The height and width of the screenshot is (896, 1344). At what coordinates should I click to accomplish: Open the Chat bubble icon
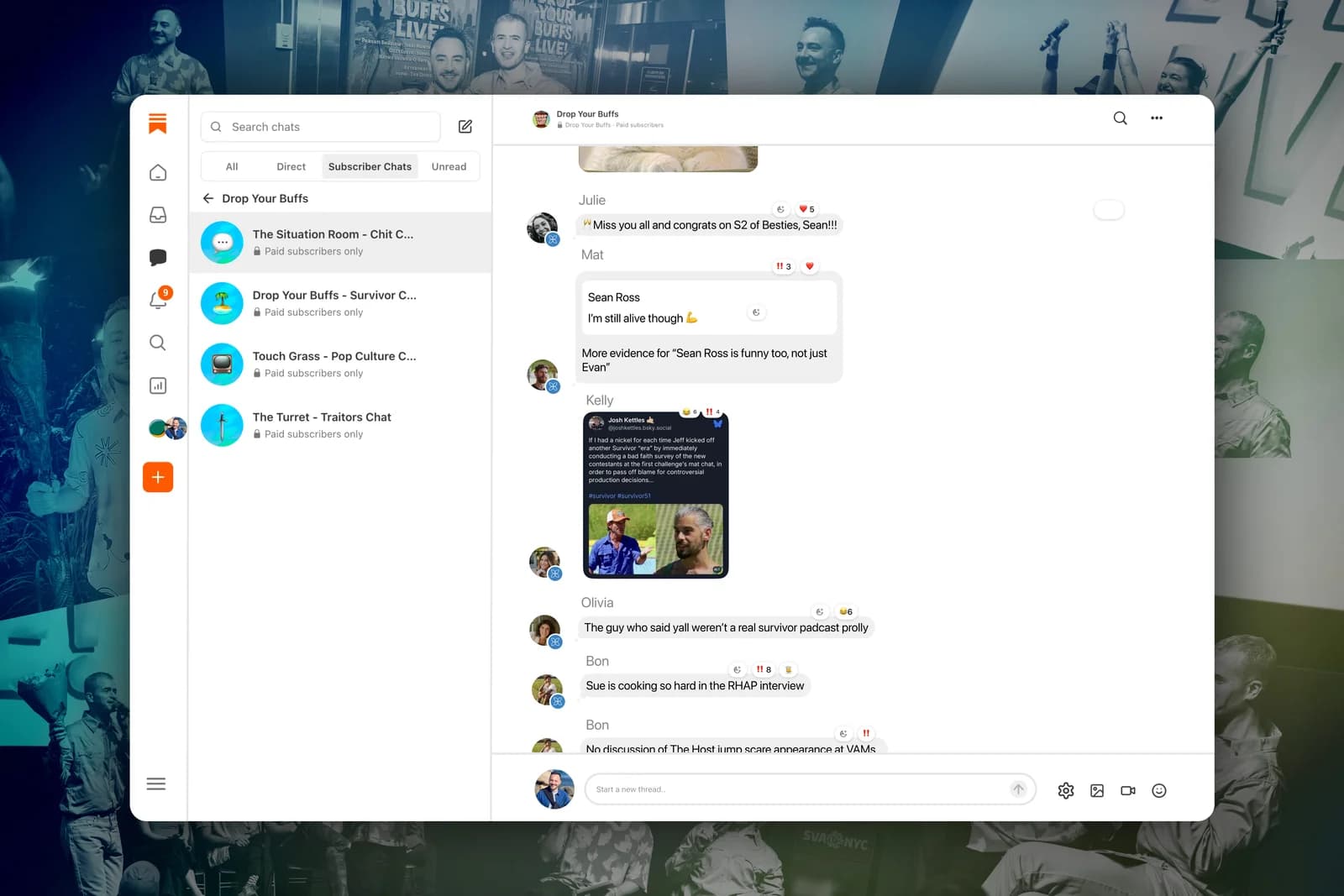pos(158,258)
